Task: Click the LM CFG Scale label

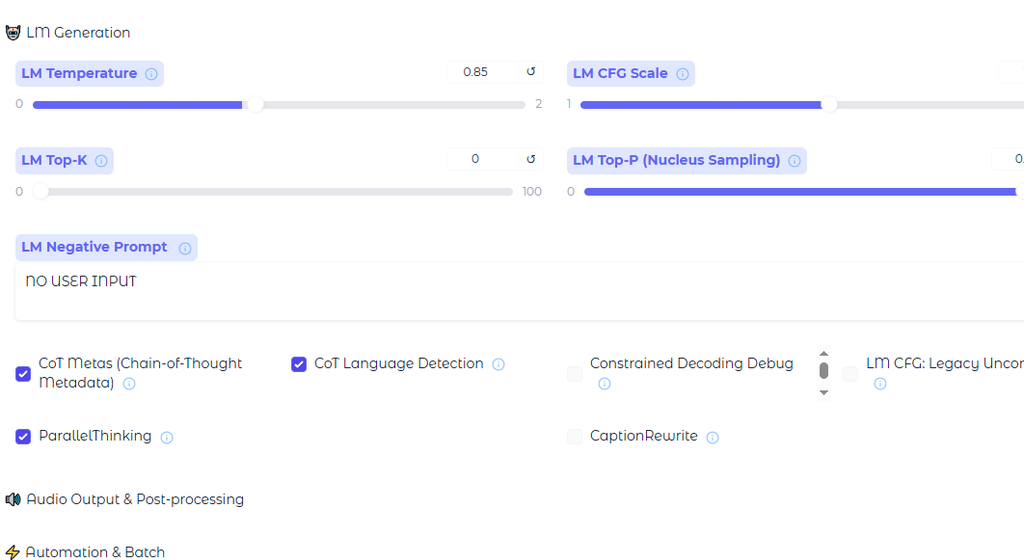Action: (620, 73)
